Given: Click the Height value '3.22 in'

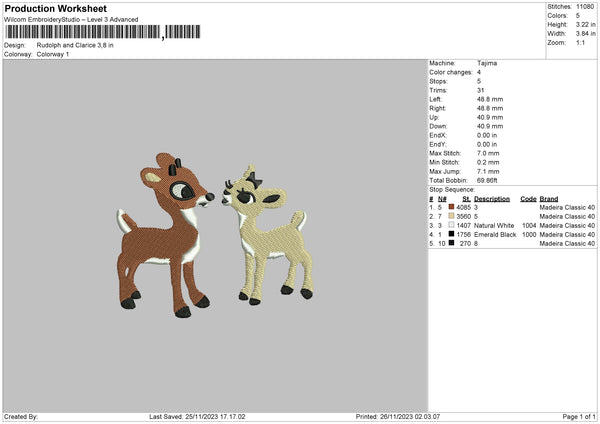Looking at the screenshot, I should coord(585,24).
